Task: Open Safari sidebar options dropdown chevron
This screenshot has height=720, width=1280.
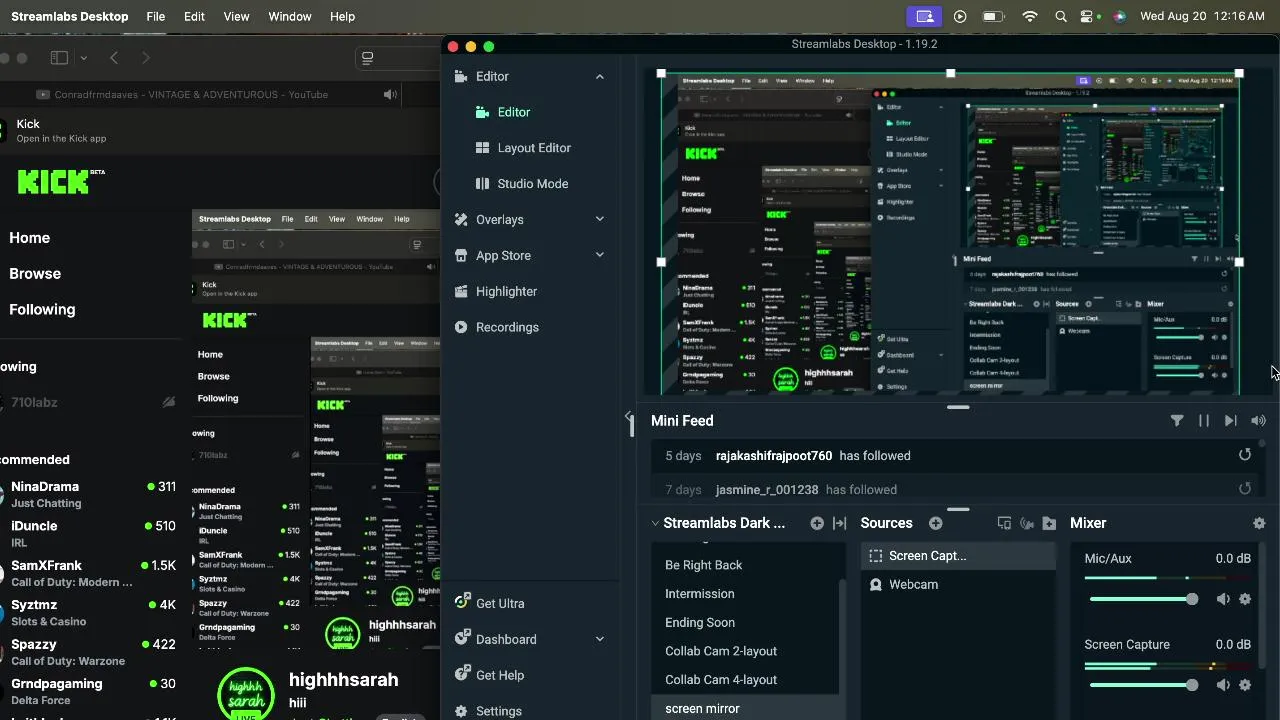Action: click(x=83, y=58)
